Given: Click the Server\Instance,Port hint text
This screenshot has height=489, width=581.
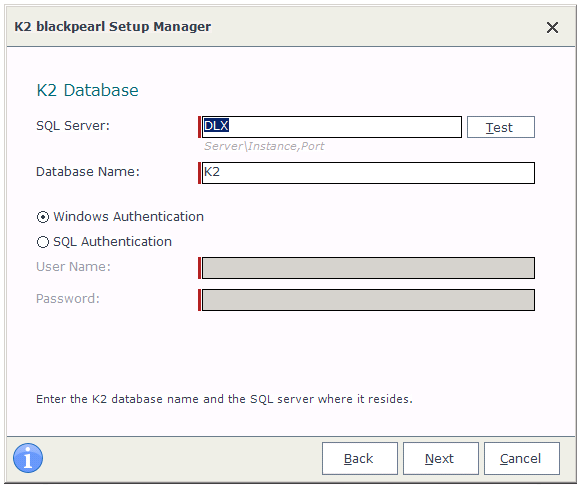Looking at the screenshot, I should (x=264, y=146).
